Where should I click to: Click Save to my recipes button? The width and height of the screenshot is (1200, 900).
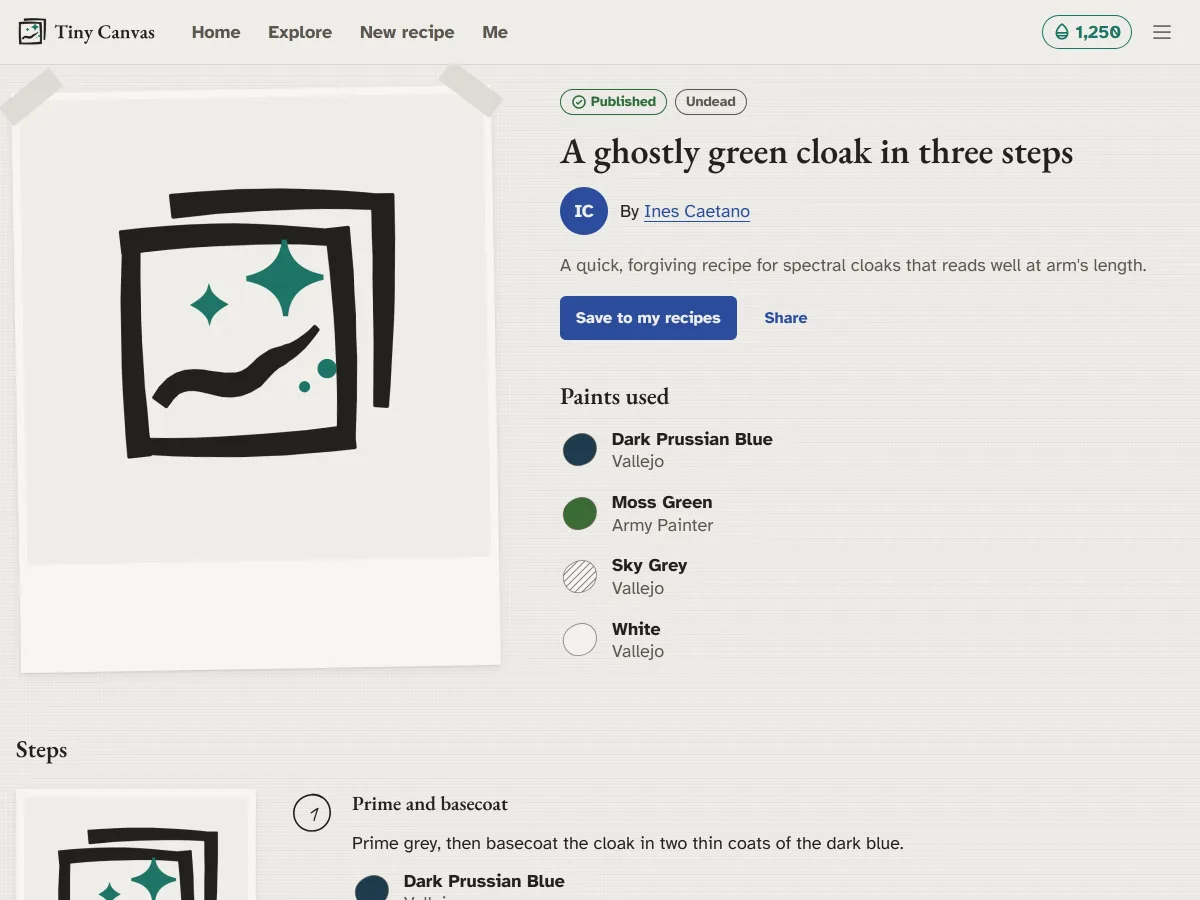[x=648, y=318]
